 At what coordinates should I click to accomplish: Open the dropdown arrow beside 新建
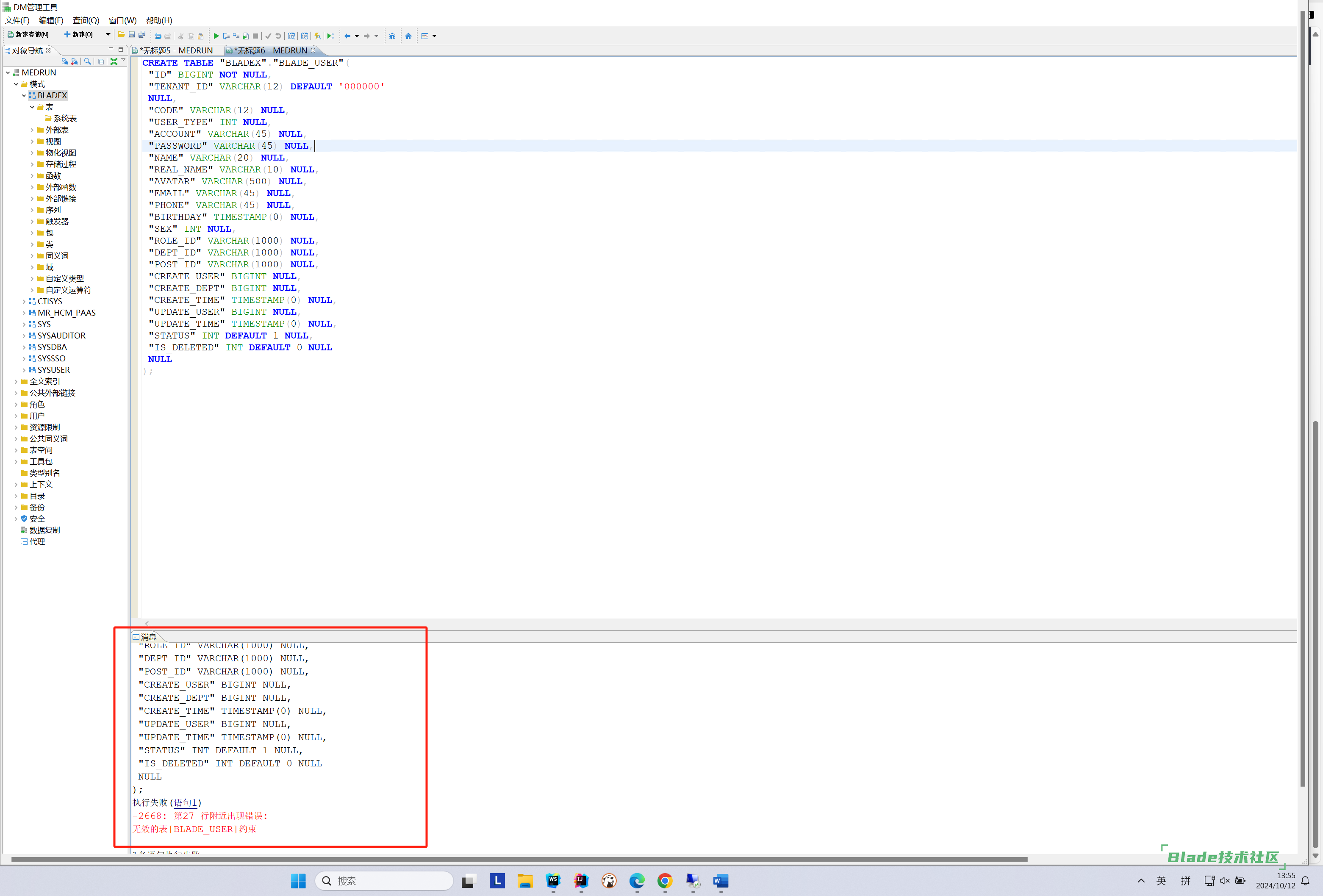pyautogui.click(x=108, y=35)
